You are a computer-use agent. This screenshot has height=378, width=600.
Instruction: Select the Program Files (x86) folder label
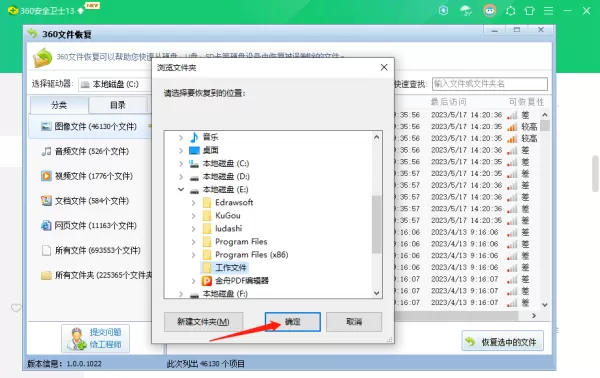251,255
